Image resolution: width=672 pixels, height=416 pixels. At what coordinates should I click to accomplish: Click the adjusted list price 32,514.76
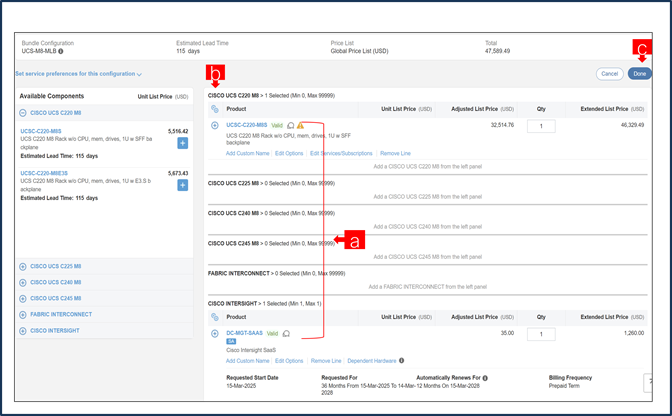pos(502,125)
